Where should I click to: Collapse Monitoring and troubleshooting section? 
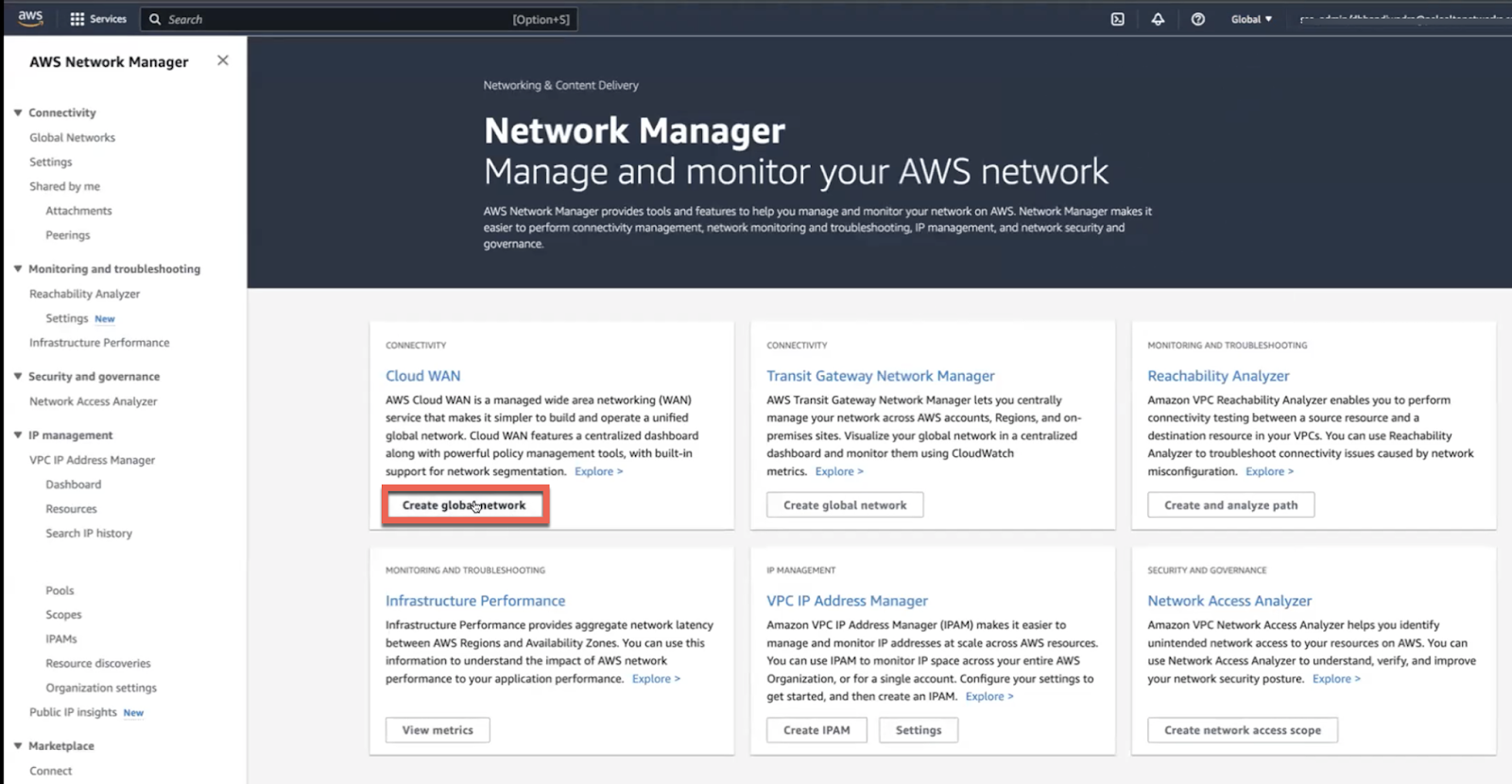coord(18,269)
